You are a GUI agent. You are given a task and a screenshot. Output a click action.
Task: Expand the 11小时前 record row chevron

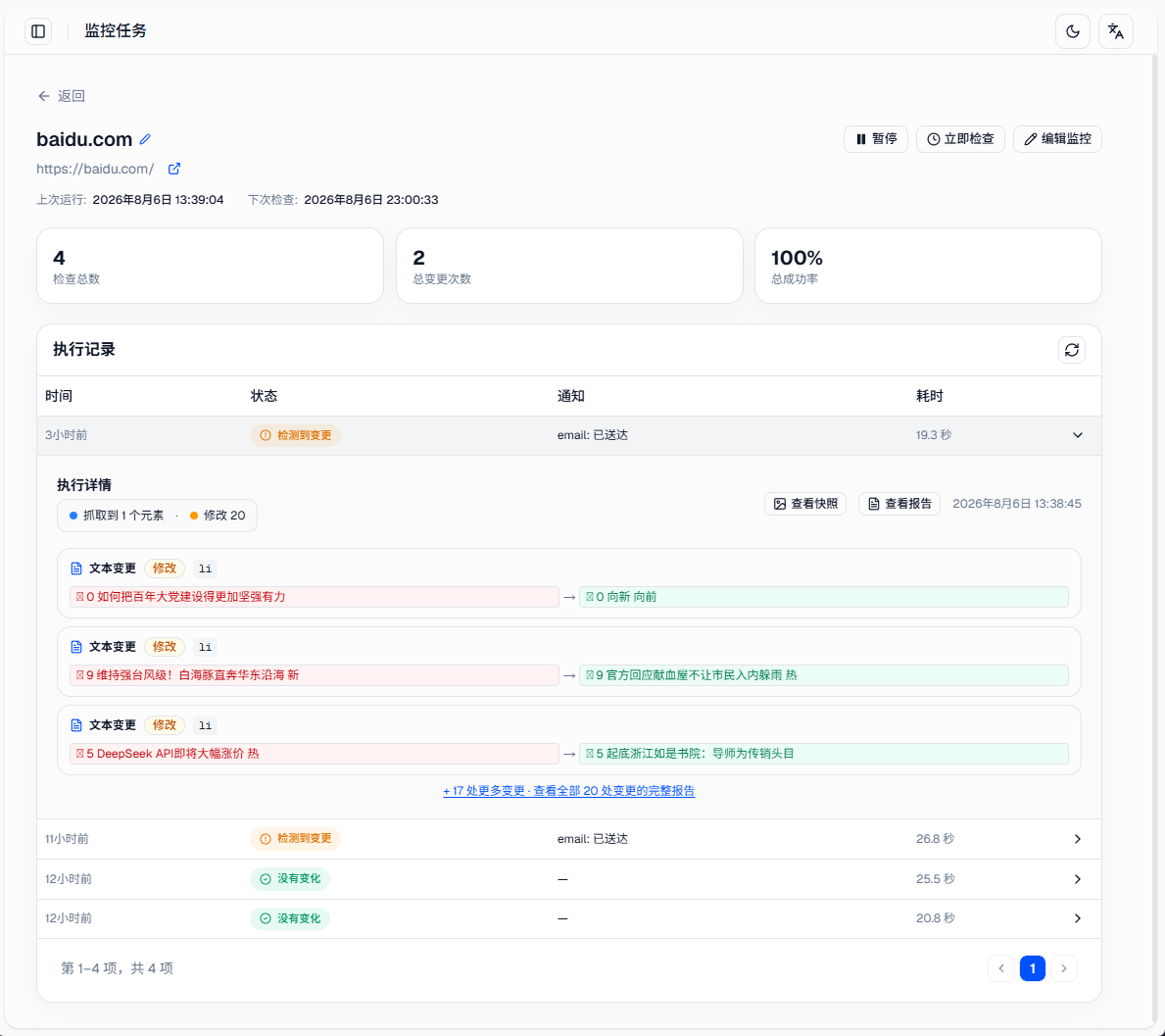point(1078,839)
